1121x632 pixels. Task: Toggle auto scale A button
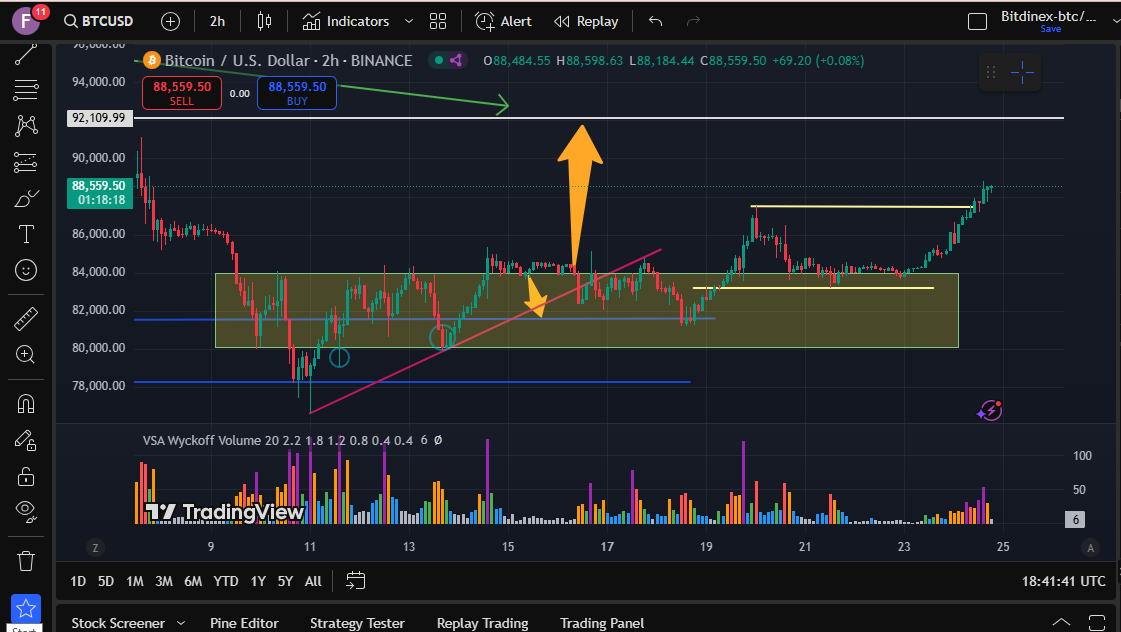pos(1091,548)
